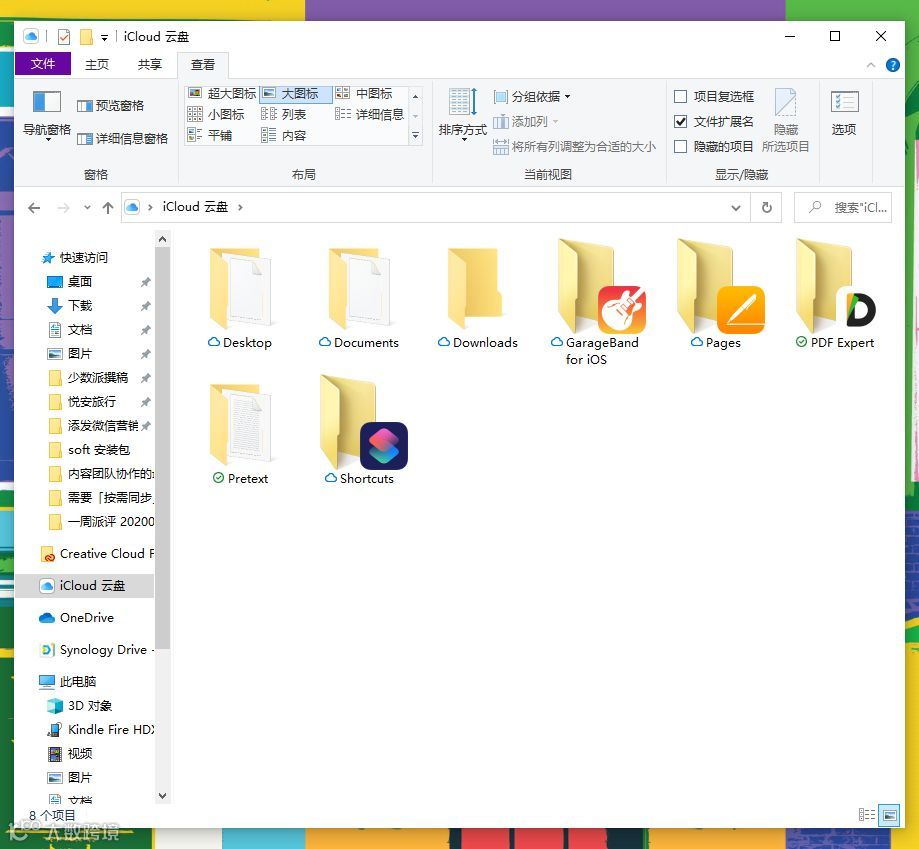Expand the layout gallery more arrow

point(415,135)
